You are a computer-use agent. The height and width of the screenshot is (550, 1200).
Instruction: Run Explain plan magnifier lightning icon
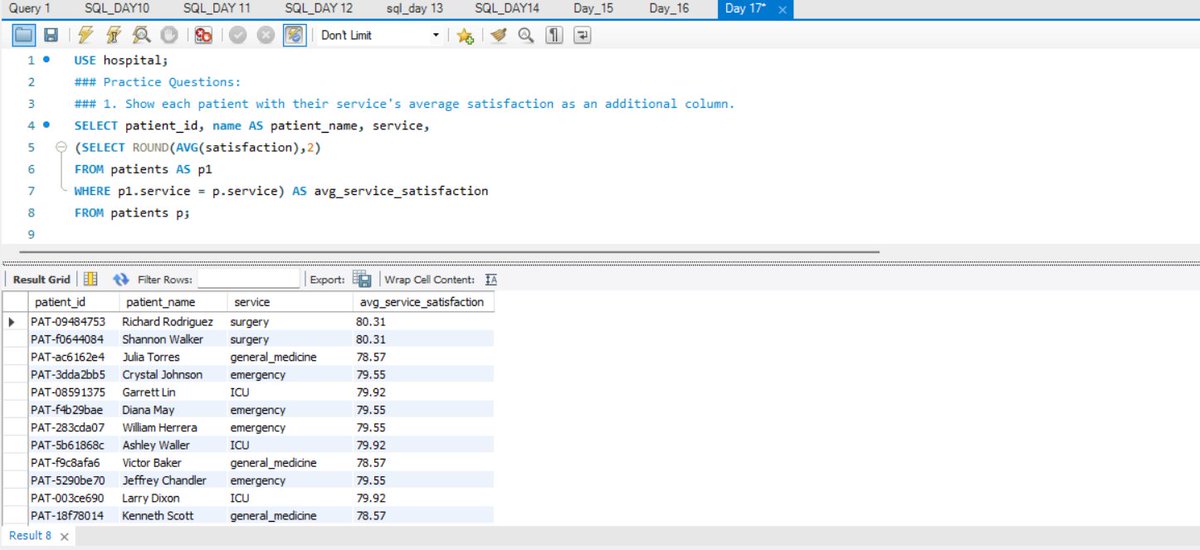[x=141, y=35]
